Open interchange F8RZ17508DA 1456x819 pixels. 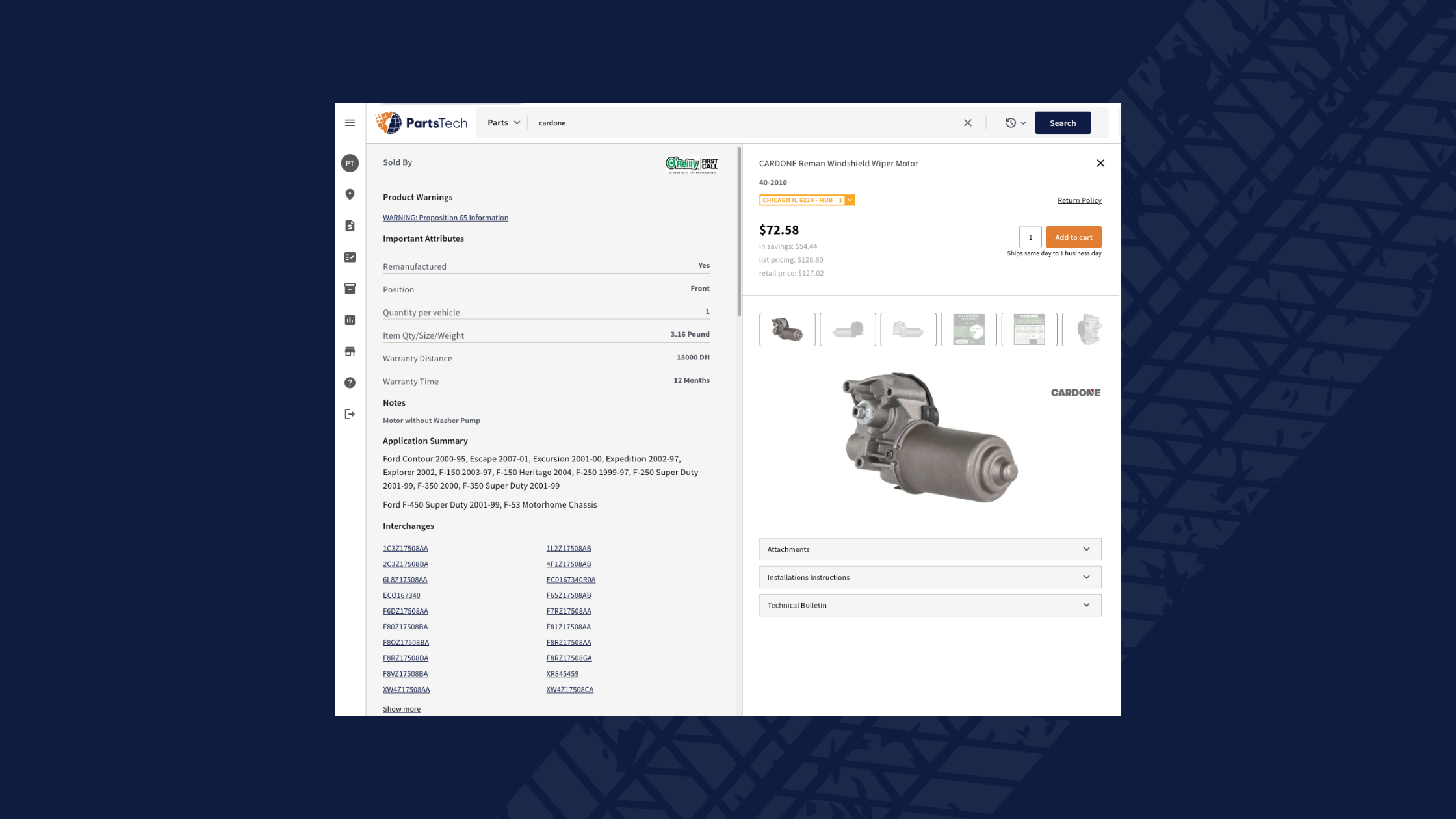coord(406,658)
